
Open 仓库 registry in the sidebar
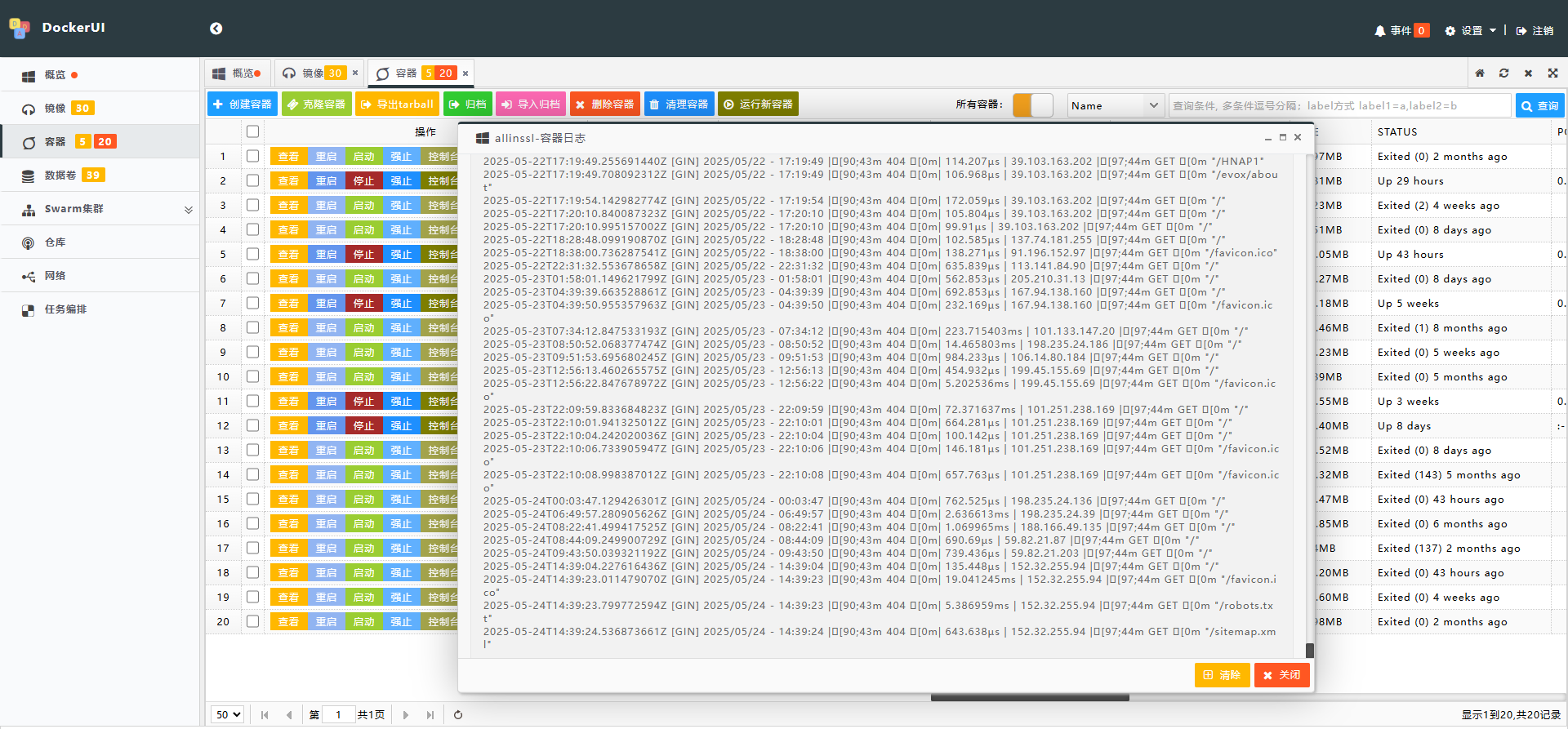(55, 242)
